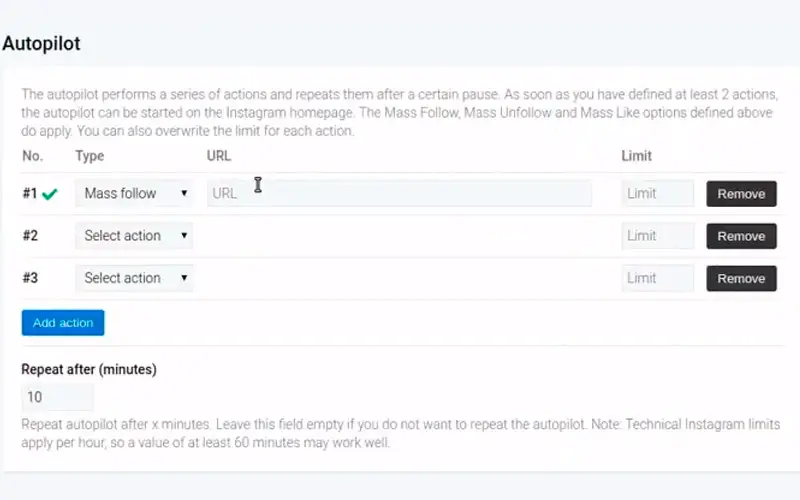Click the blue Add action button

62,323
